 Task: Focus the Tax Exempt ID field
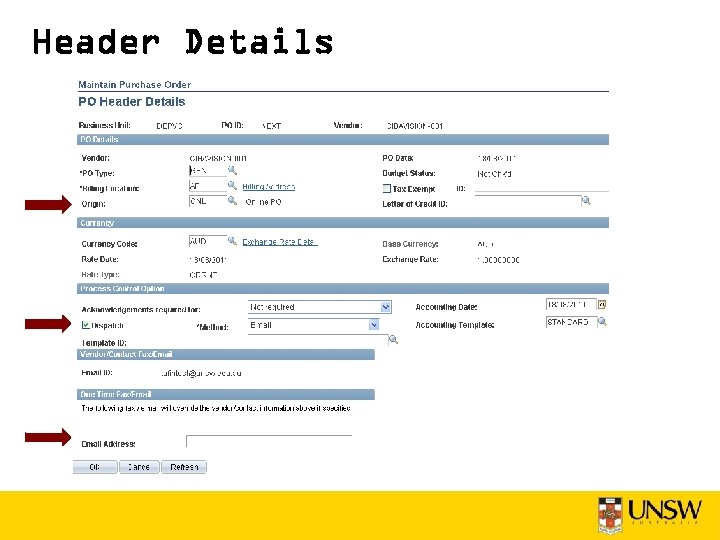pos(542,187)
